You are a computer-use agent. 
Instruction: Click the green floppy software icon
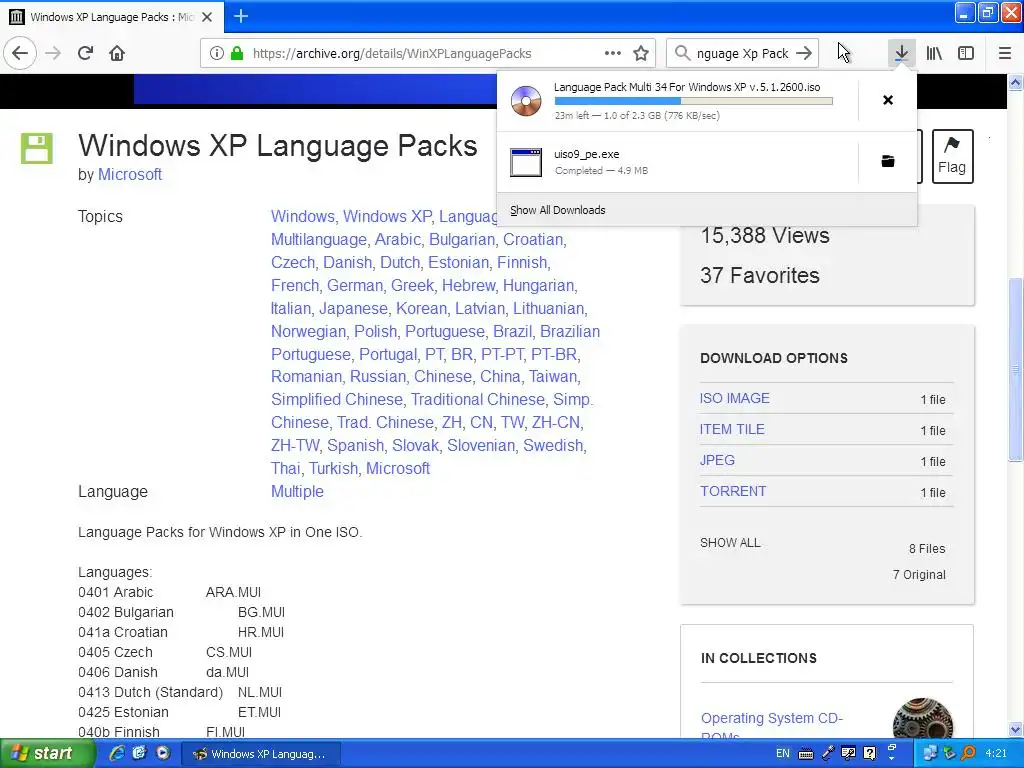pos(37,148)
